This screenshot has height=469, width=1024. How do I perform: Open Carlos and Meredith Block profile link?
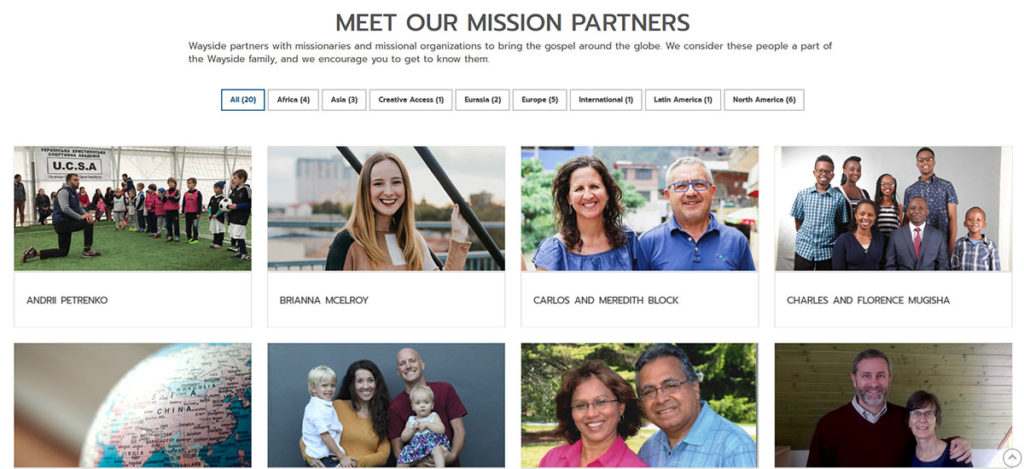tap(606, 300)
